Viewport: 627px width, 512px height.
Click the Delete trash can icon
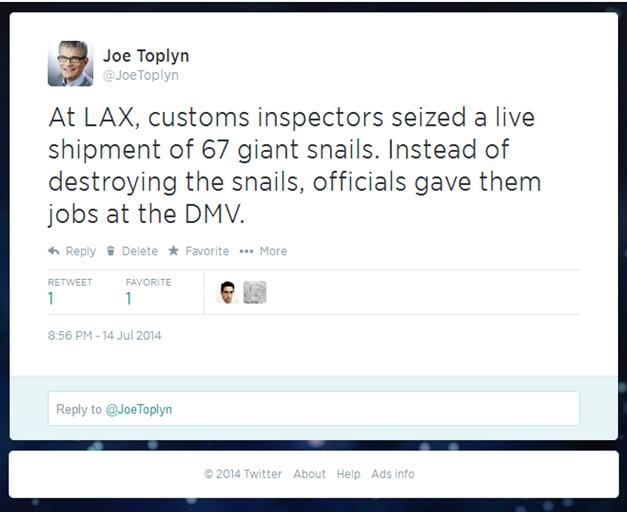tap(111, 251)
